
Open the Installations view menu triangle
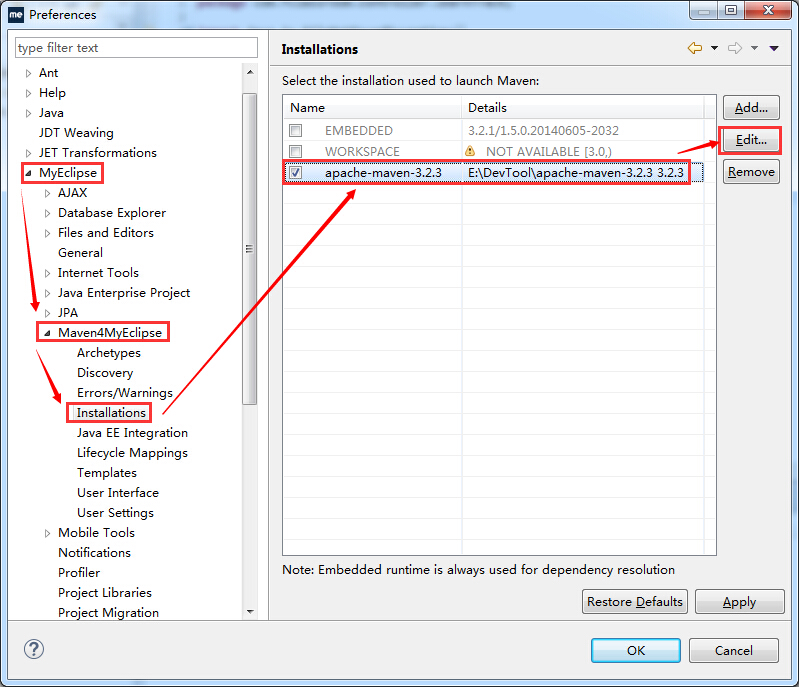pos(774,48)
